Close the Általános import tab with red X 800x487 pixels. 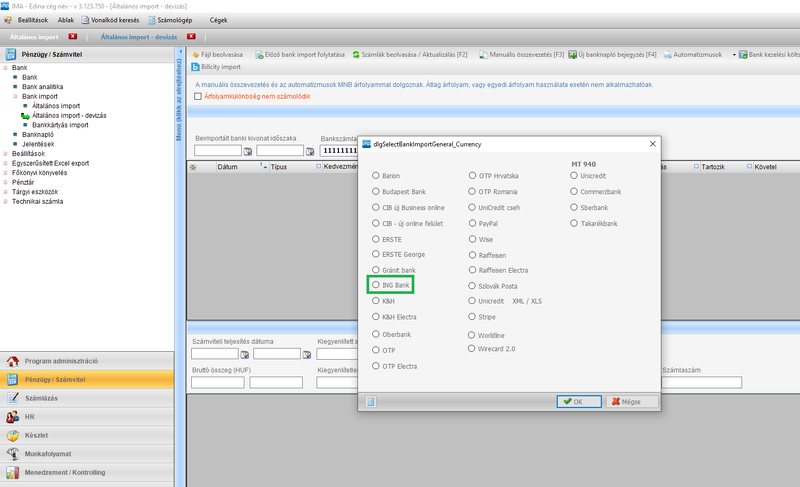coord(73,36)
